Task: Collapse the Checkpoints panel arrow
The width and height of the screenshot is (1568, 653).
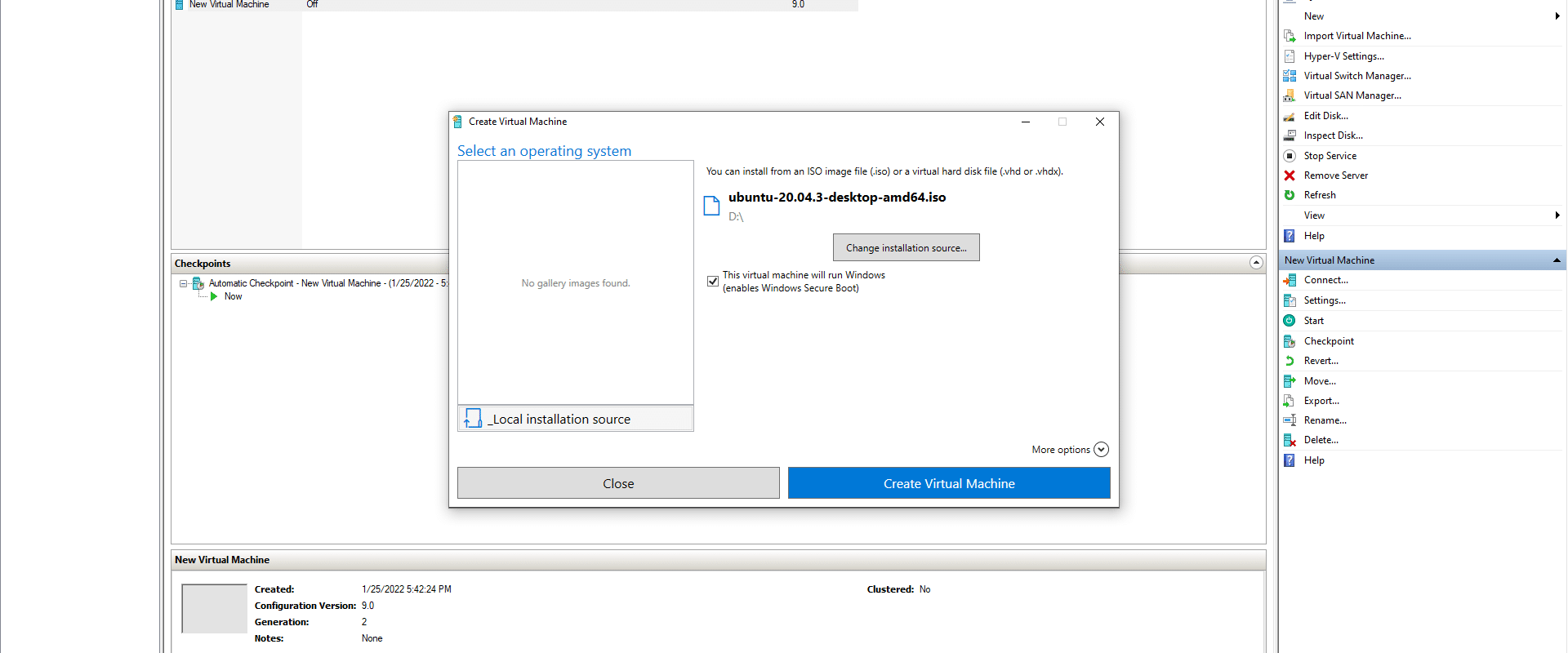Action: 1256,263
